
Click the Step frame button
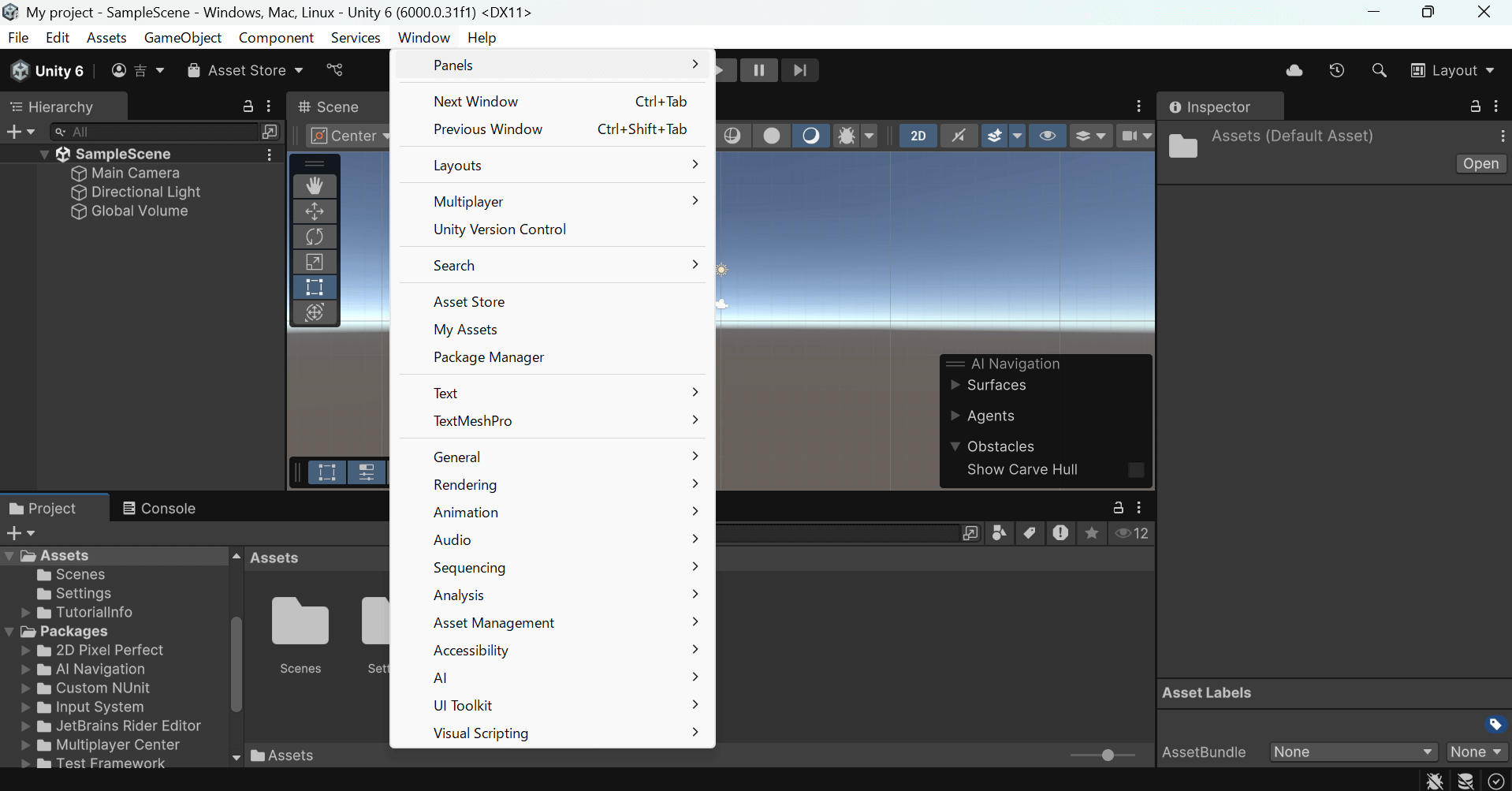[800, 70]
